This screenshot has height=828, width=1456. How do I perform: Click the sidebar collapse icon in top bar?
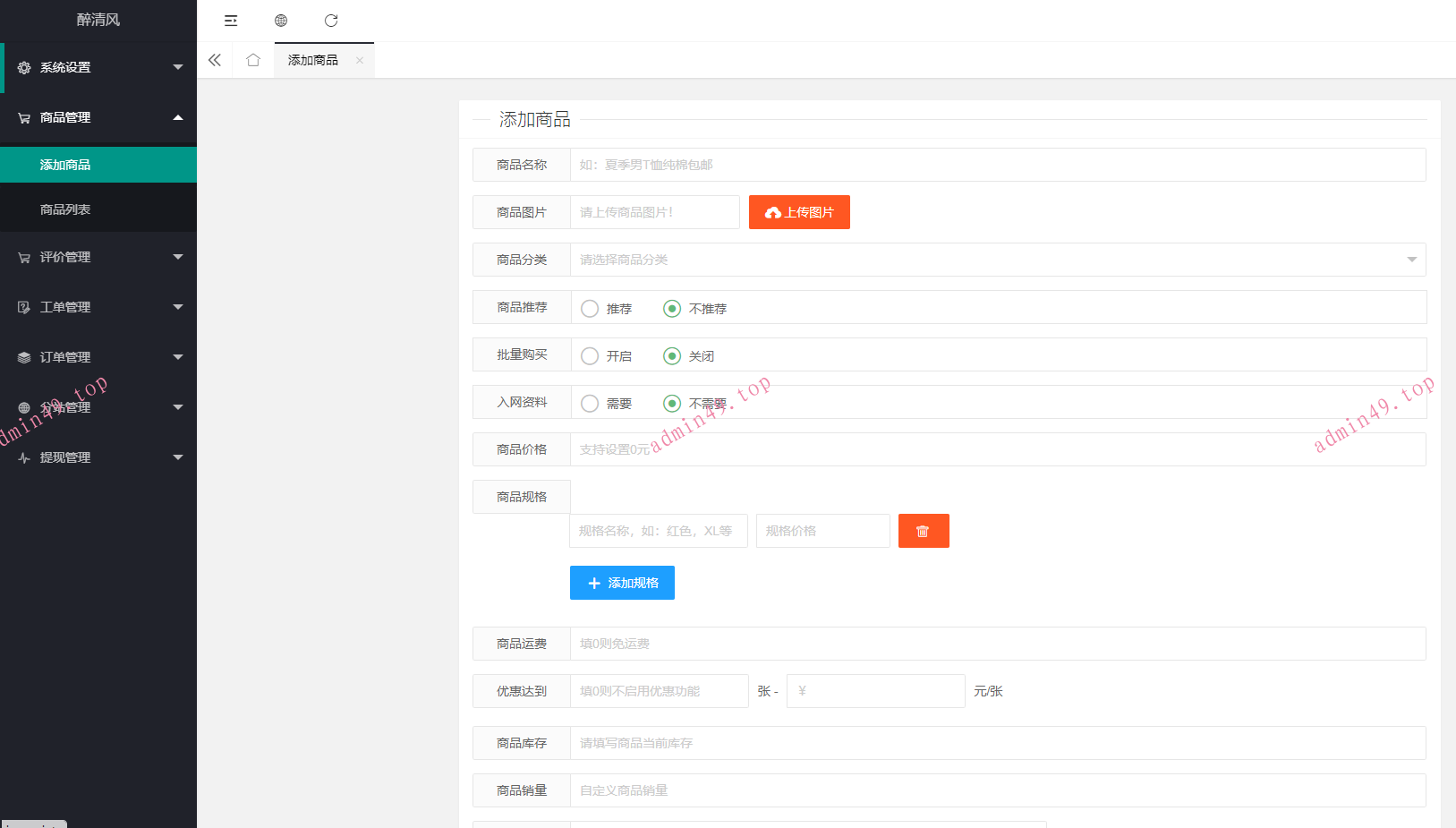pyautogui.click(x=231, y=21)
